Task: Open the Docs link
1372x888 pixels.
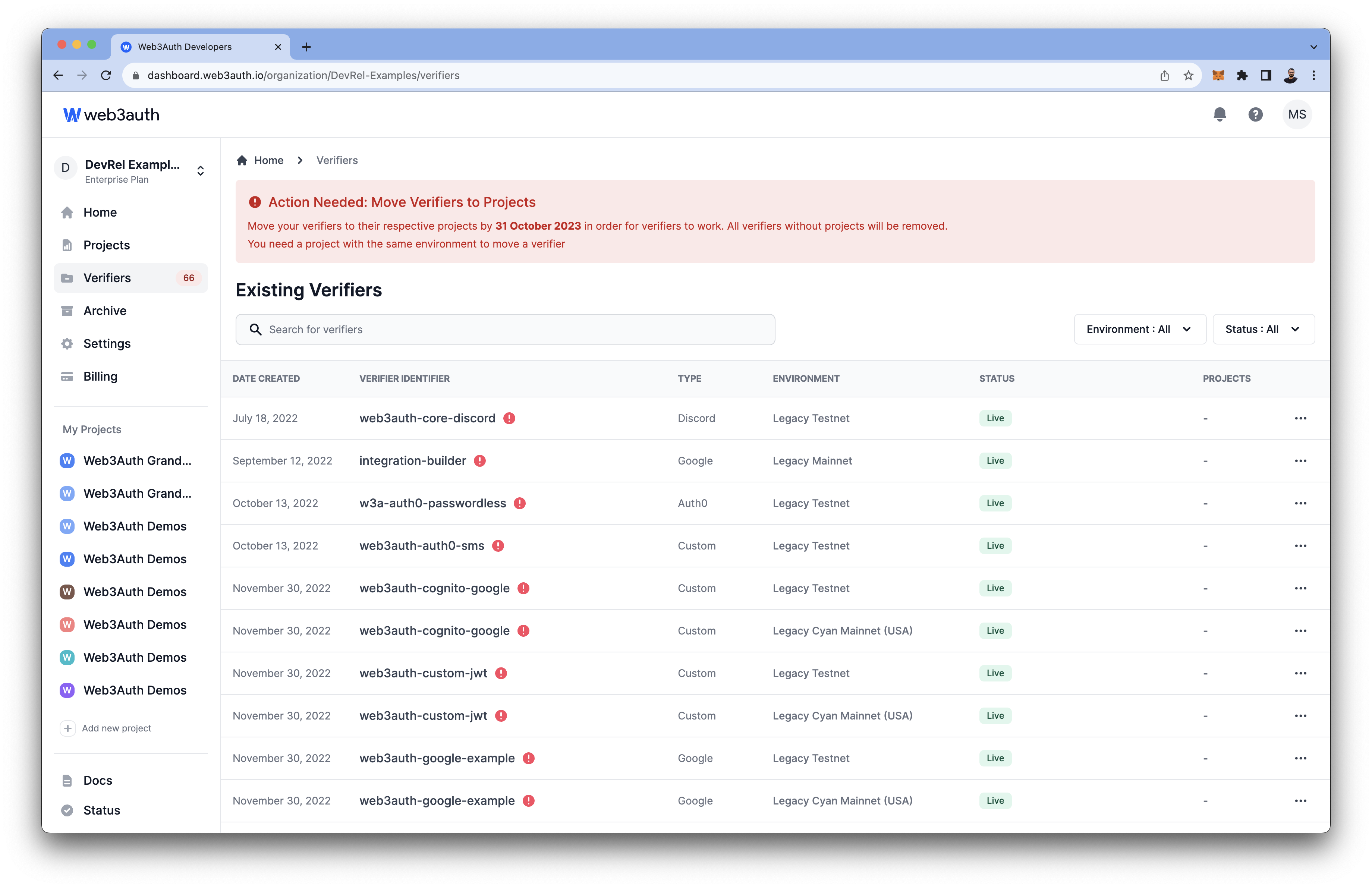Action: pos(97,780)
